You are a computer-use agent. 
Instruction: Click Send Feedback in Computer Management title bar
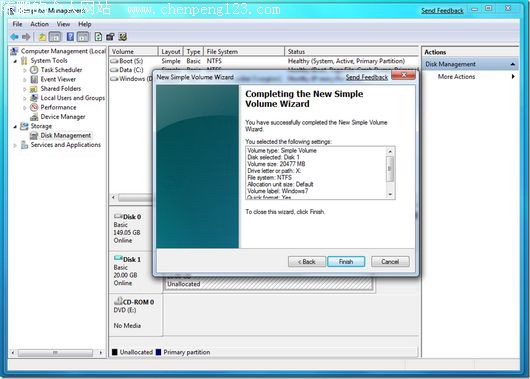(442, 10)
